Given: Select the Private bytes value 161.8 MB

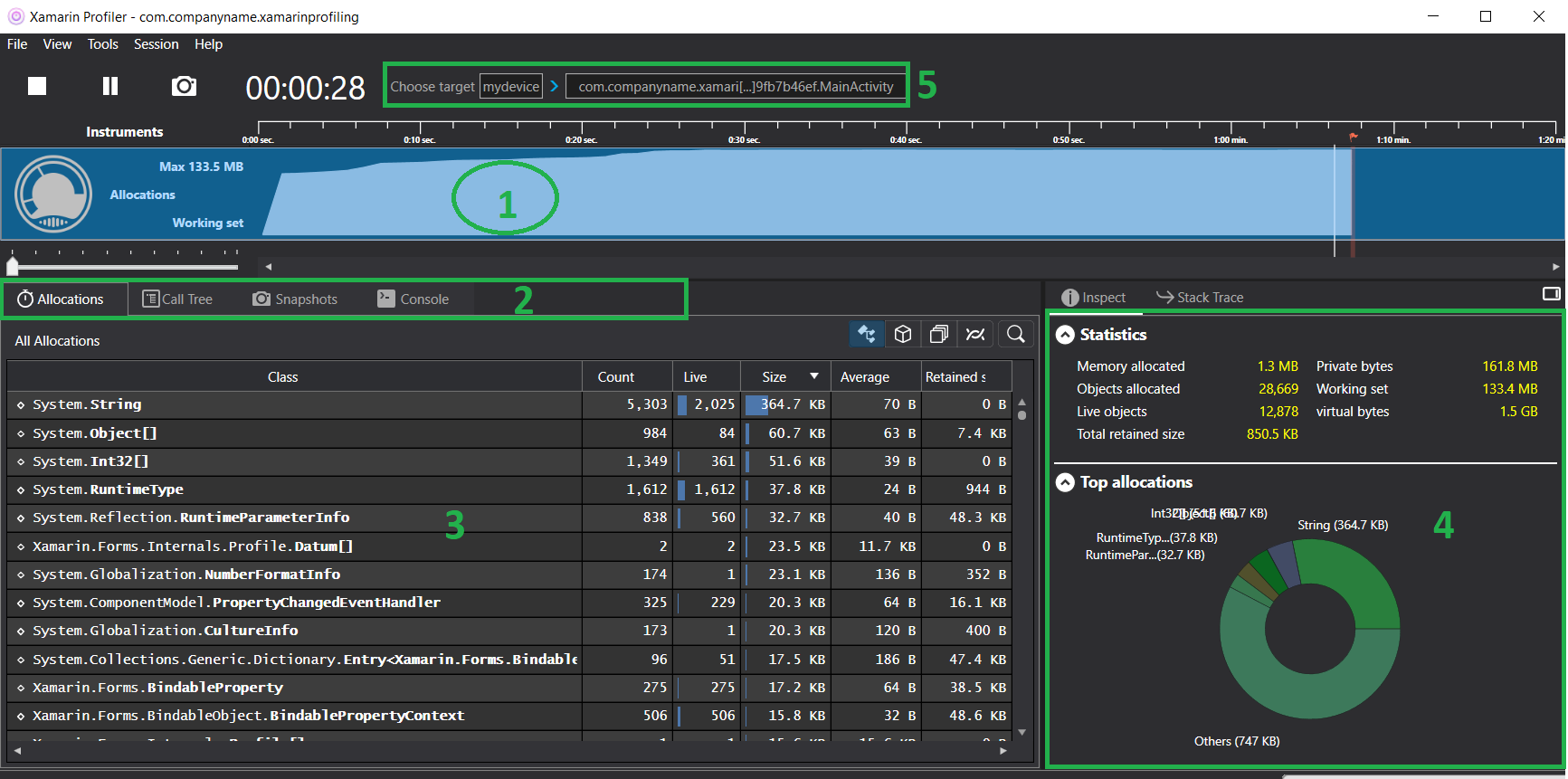Looking at the screenshot, I should point(1509,366).
